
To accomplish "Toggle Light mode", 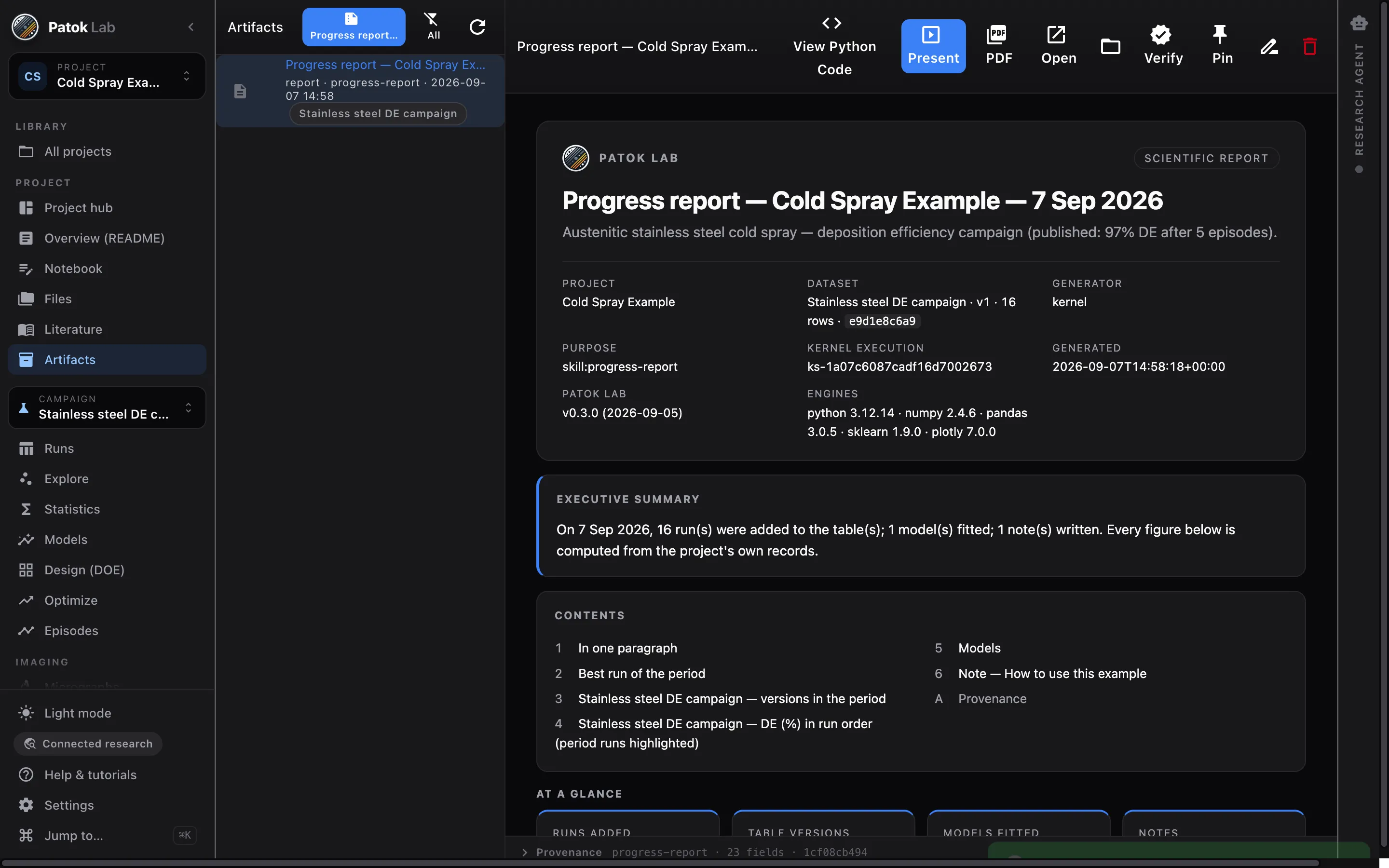I will pos(107,713).
